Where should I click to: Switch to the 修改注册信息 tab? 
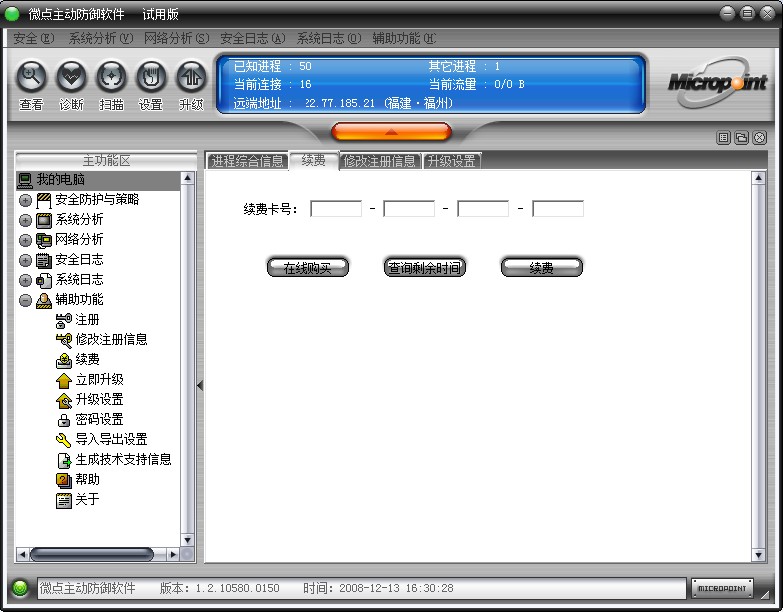[x=380, y=161]
